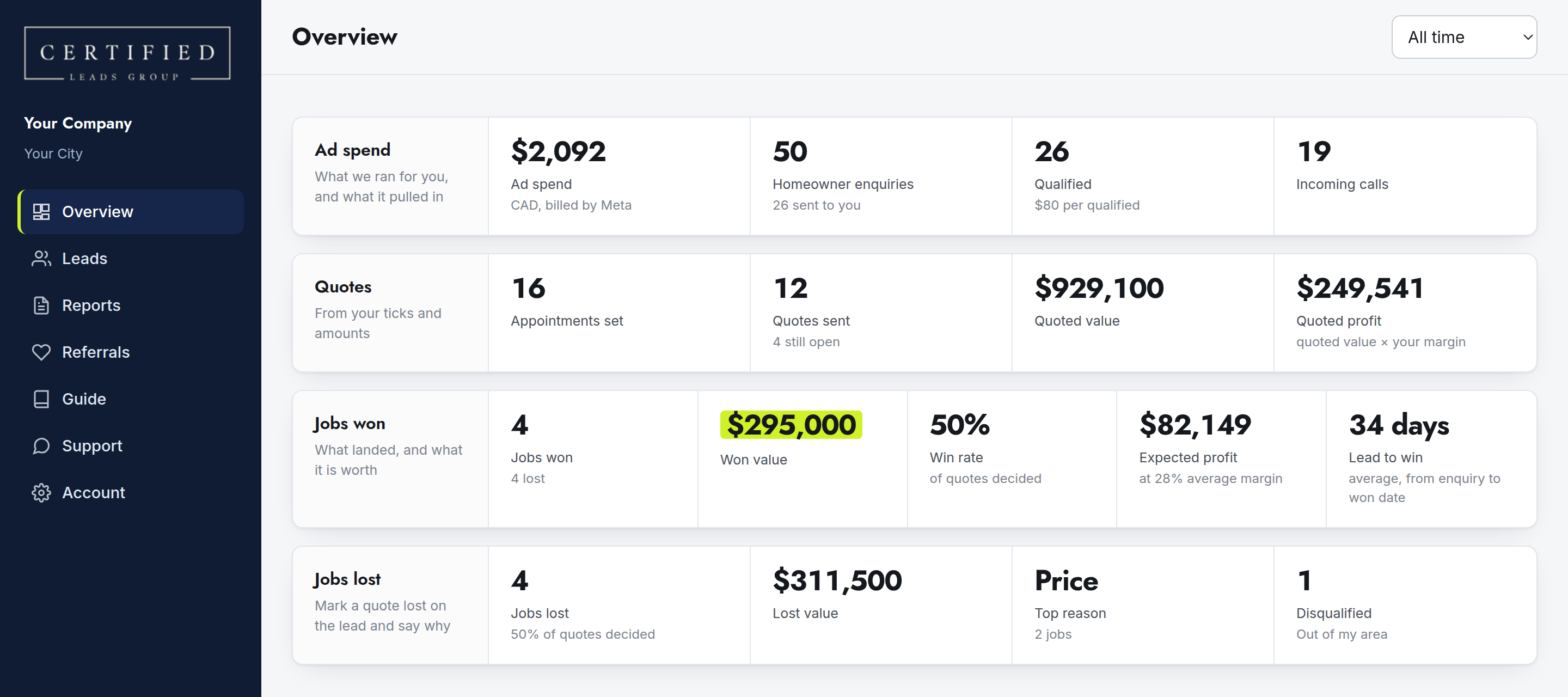Click the $249,541 quoted profit
1568x697 pixels.
point(1360,289)
